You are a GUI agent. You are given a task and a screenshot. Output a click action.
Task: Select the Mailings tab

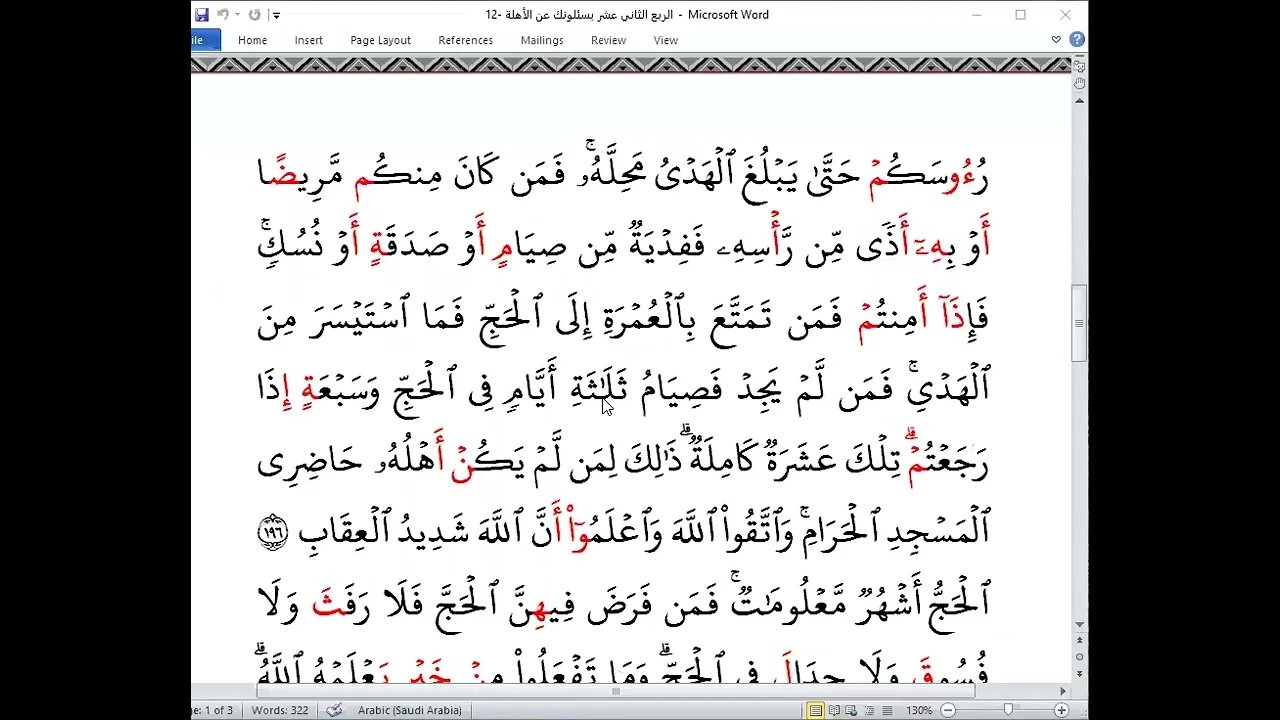tap(542, 40)
